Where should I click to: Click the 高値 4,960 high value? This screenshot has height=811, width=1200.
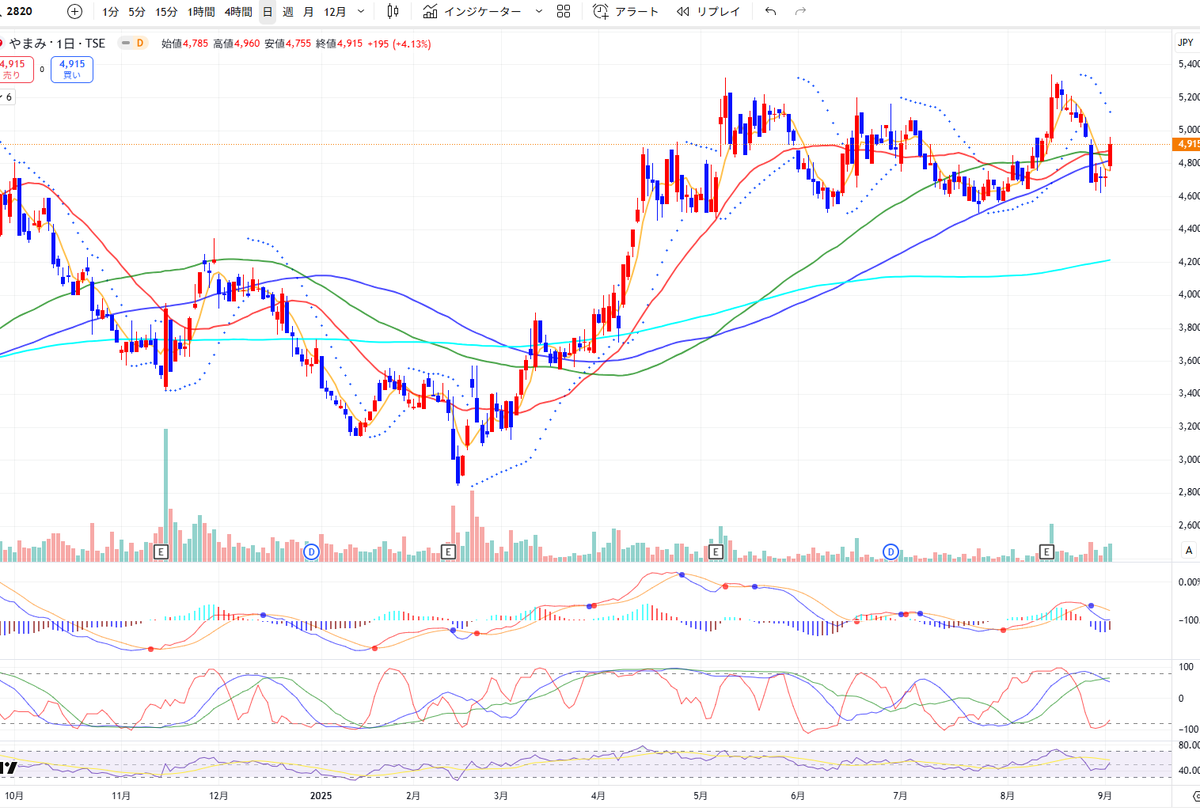(x=236, y=43)
